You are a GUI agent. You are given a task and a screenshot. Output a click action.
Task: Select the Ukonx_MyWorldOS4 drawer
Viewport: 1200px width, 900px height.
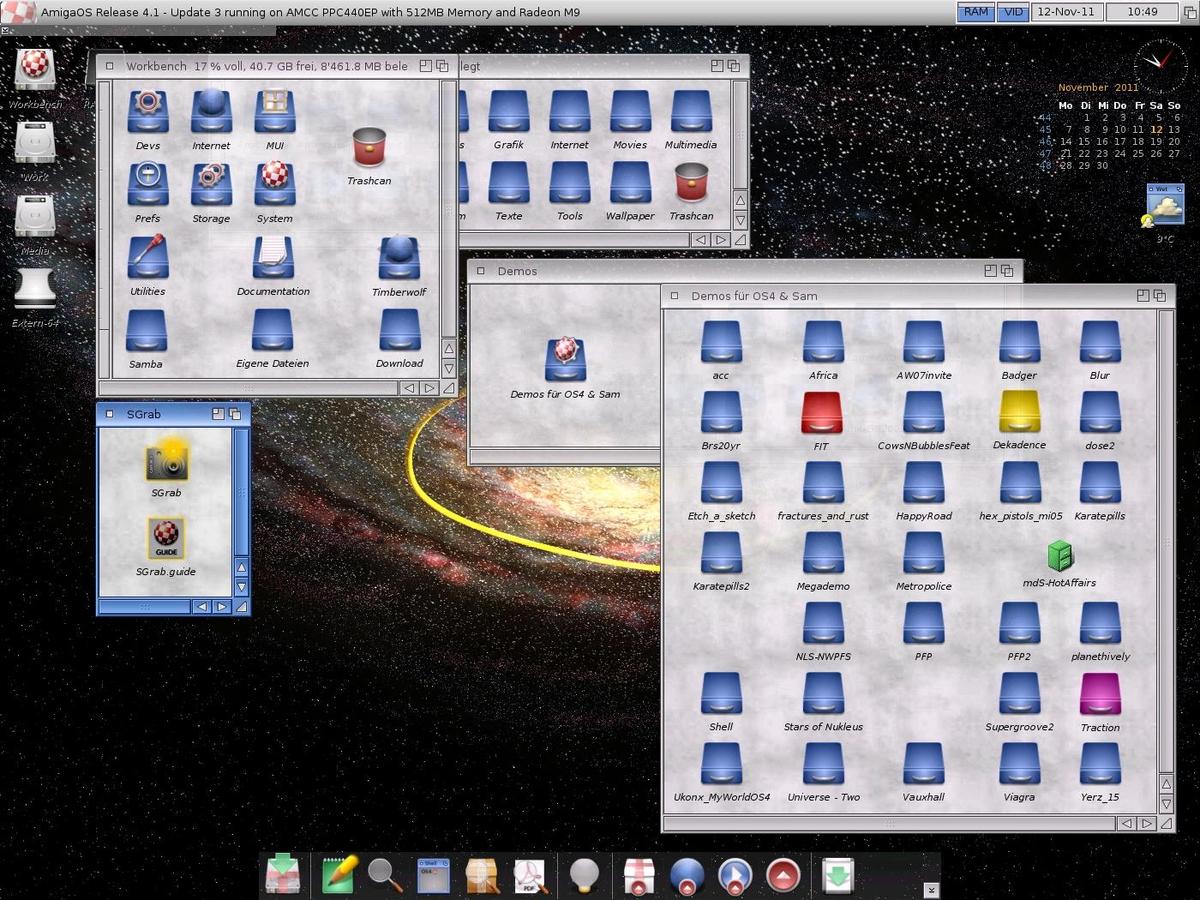(x=721, y=764)
